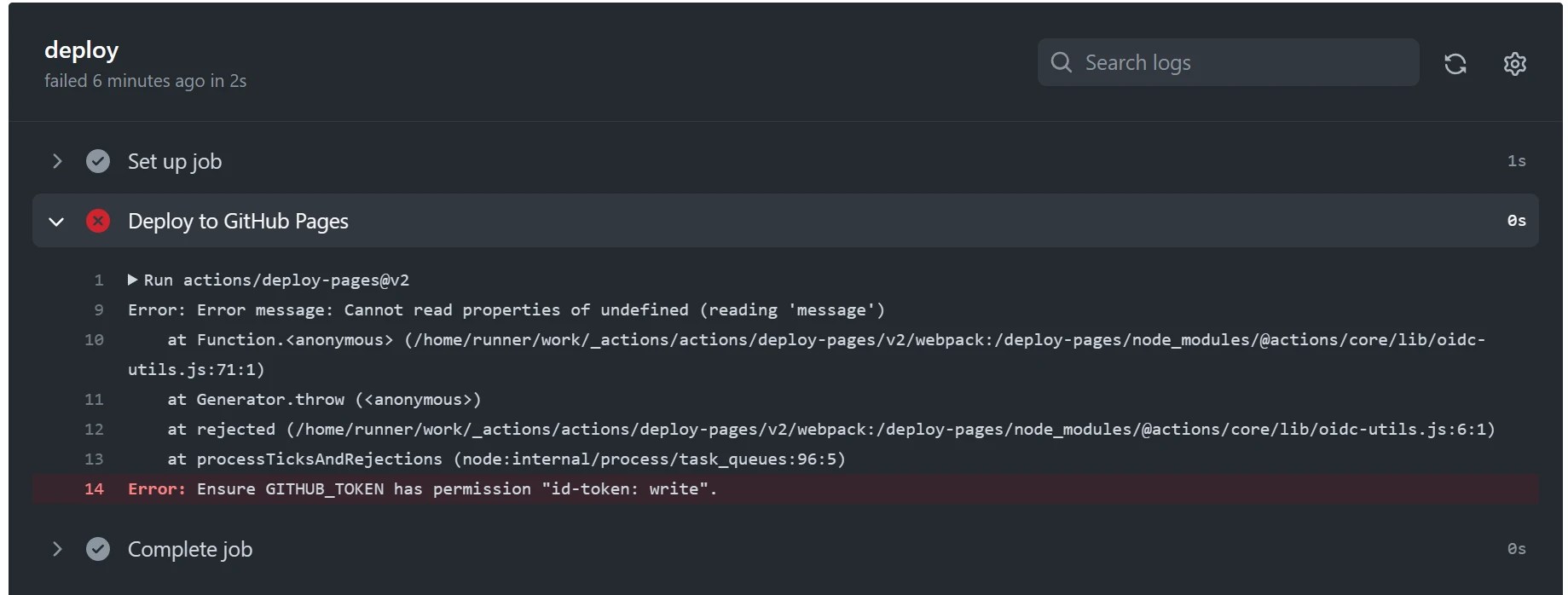Click log line number 11
The image size is (1568, 595).
[x=94, y=399]
